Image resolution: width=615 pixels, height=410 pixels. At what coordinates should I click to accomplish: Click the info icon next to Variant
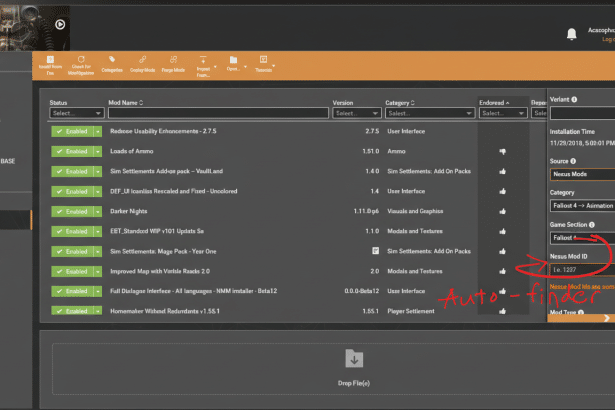[574, 100]
